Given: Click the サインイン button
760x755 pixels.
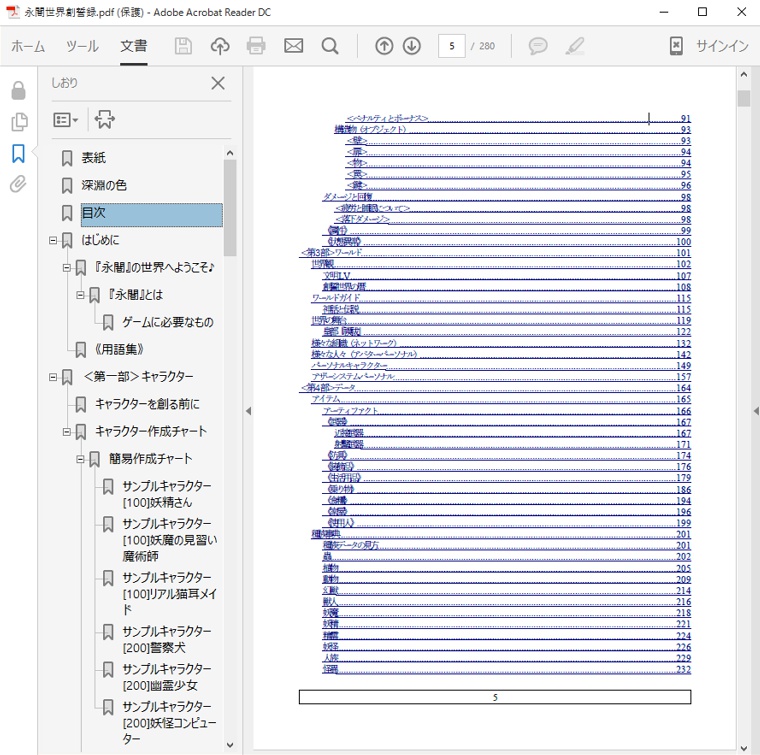Looking at the screenshot, I should [722, 46].
